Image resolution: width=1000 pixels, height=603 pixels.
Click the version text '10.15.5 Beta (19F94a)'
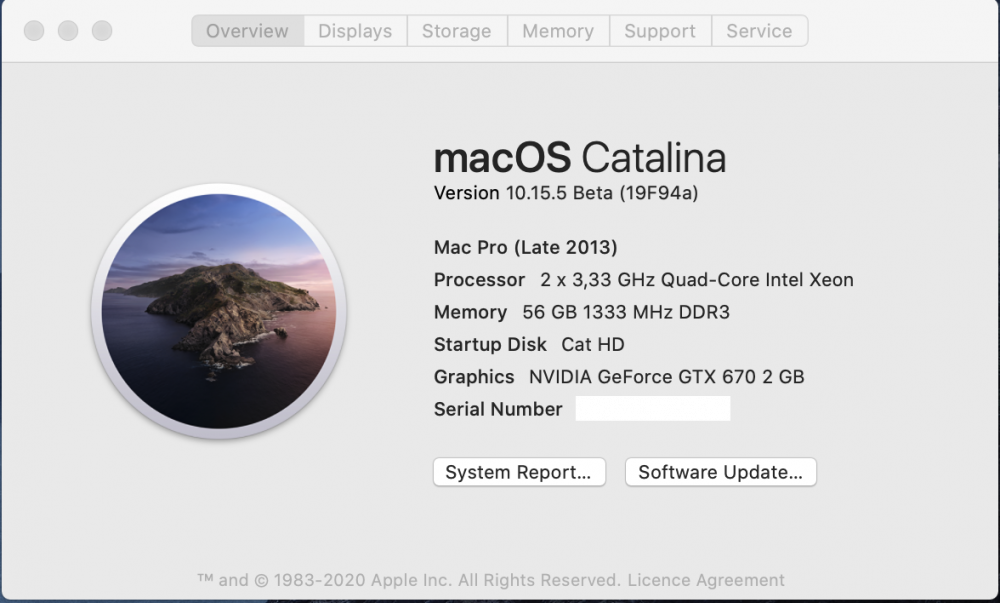pos(602,193)
